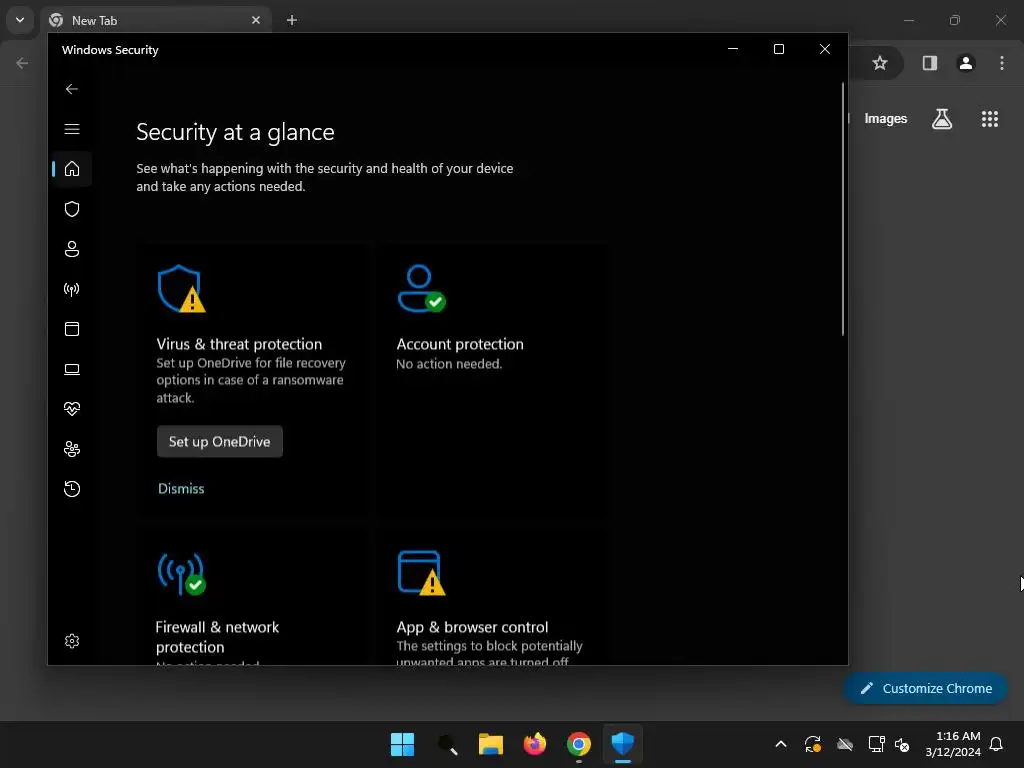Open Family options icon in sidebar
The image size is (1024, 768).
(x=72, y=449)
